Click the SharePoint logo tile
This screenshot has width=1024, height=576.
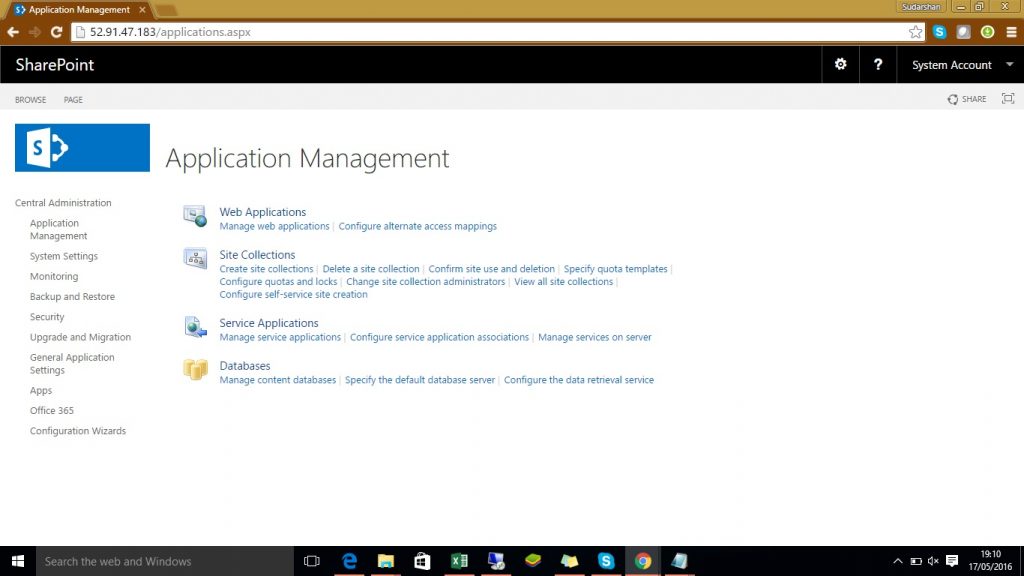82,148
